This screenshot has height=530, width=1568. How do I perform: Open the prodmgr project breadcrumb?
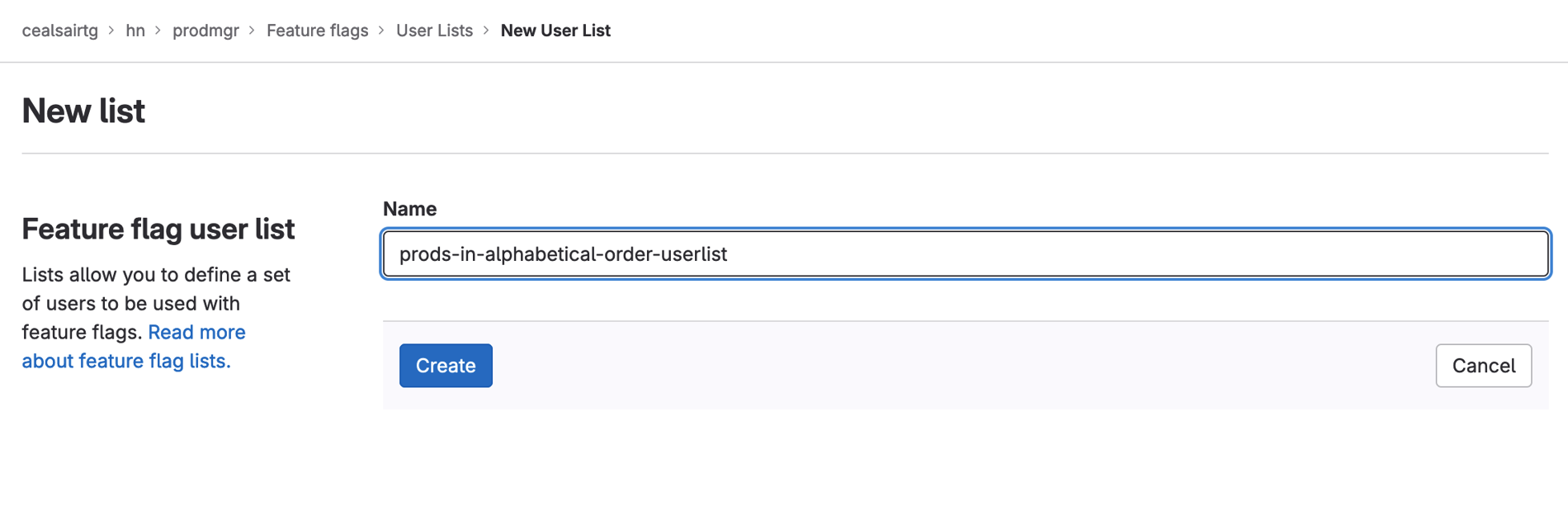(205, 30)
